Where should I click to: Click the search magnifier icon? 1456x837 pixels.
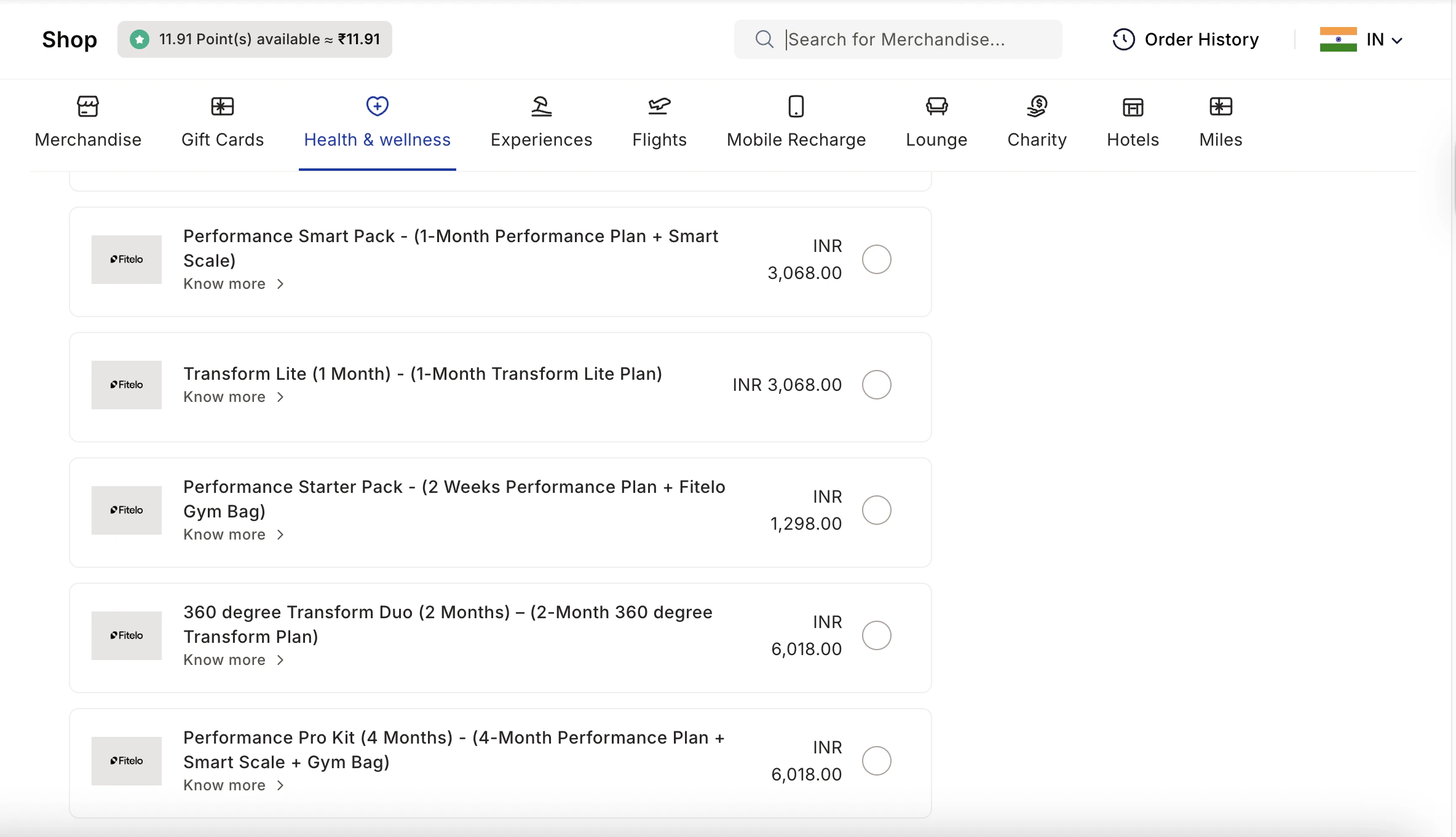(x=764, y=39)
